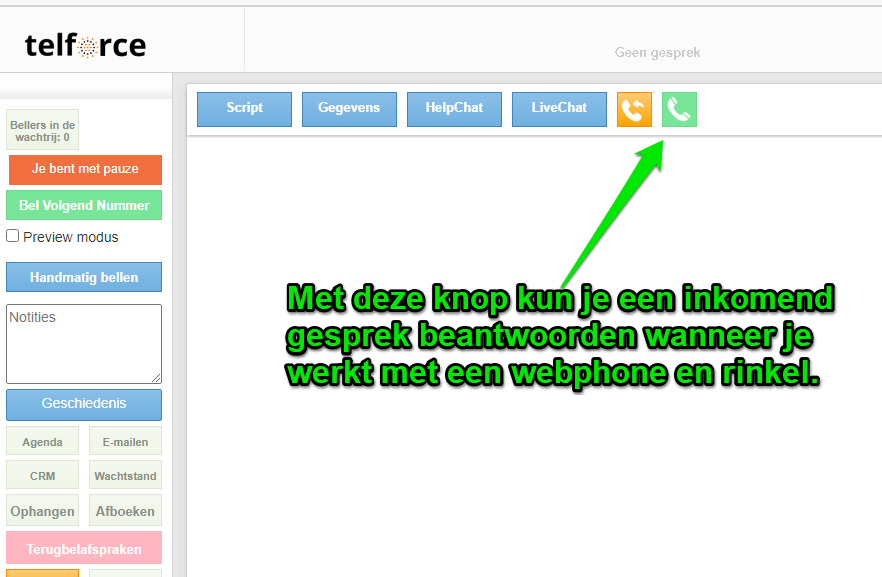Answer the incoming call with green phone icon
Image resolution: width=882 pixels, height=577 pixels.
(679, 109)
